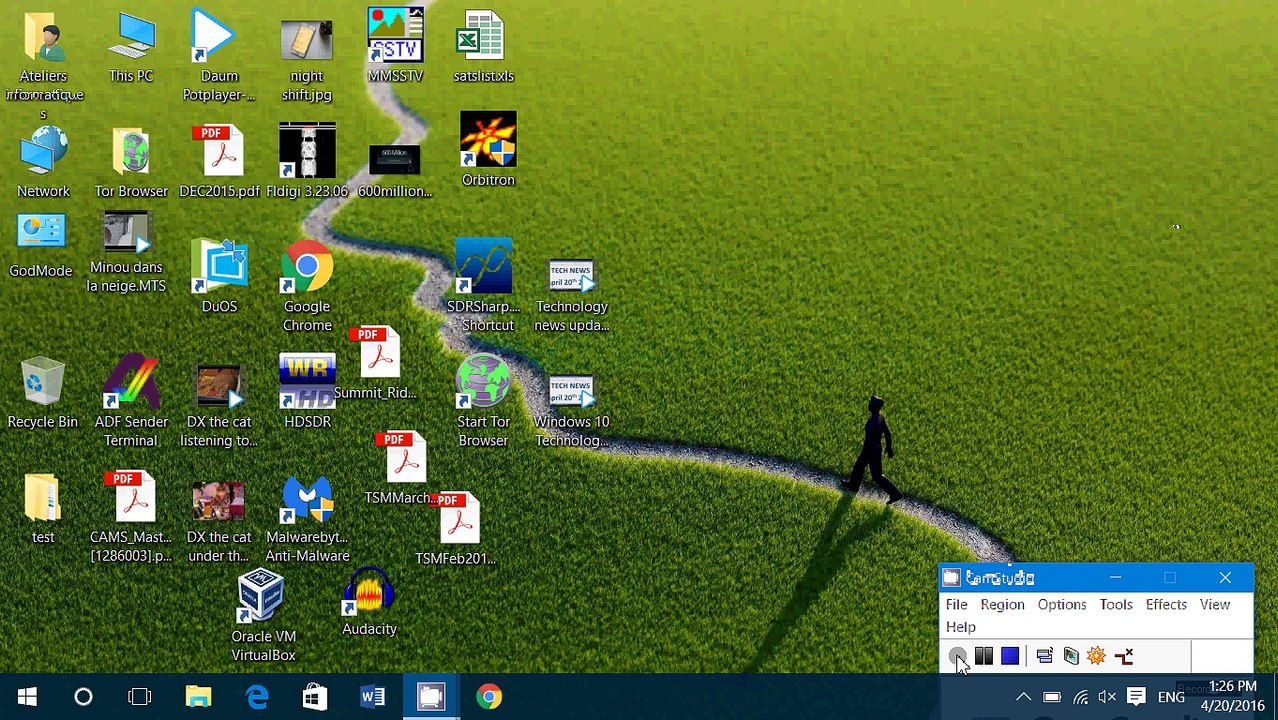The image size is (1278, 720).
Task: Open the Effects menu in CamStudio
Action: [x=1166, y=604]
